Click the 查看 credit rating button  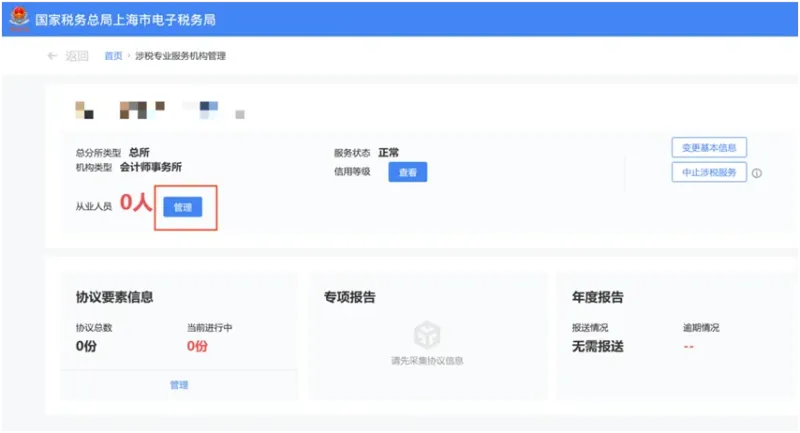click(x=408, y=172)
